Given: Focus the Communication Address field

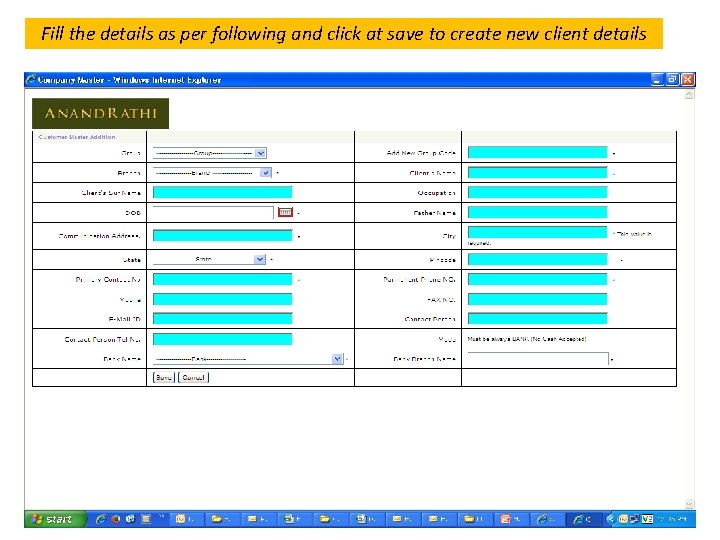Looking at the screenshot, I should pos(222,236).
